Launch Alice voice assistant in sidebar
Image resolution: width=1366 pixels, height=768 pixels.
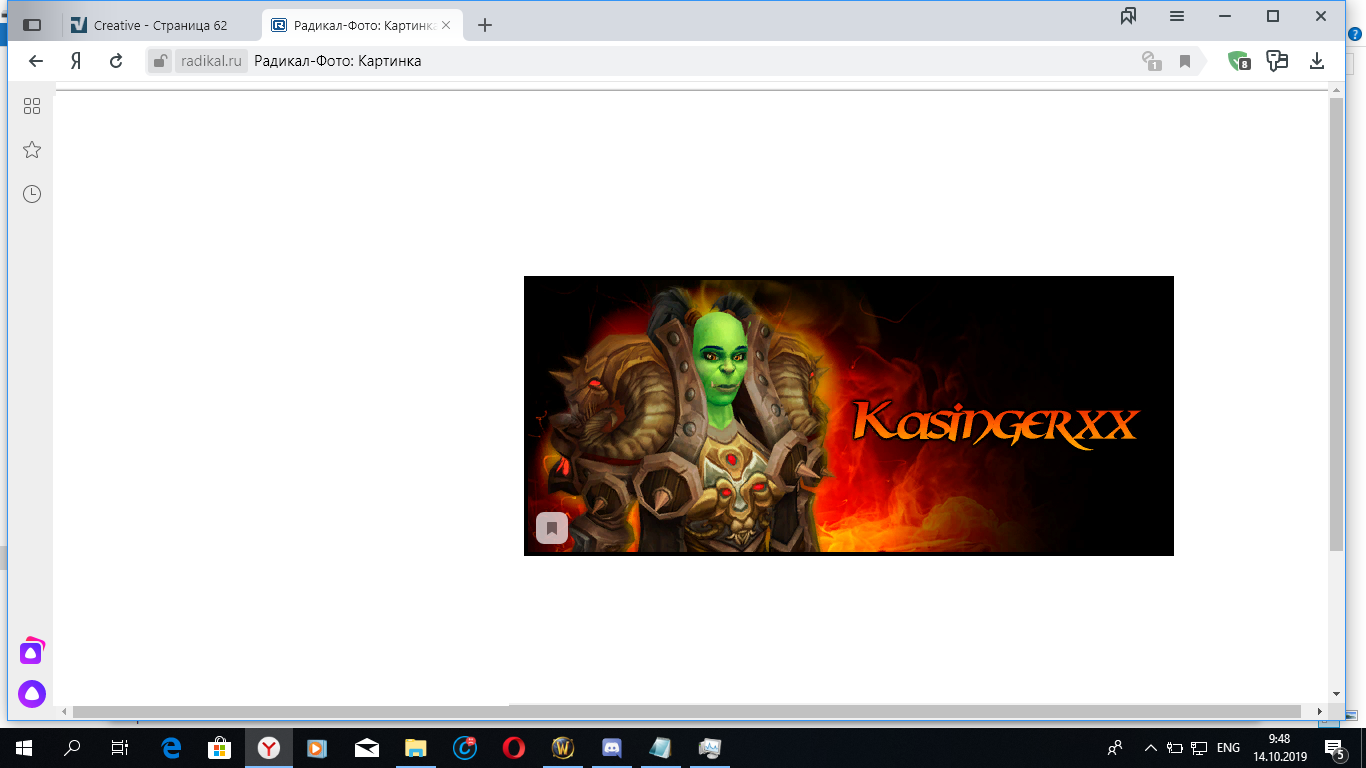point(32,694)
